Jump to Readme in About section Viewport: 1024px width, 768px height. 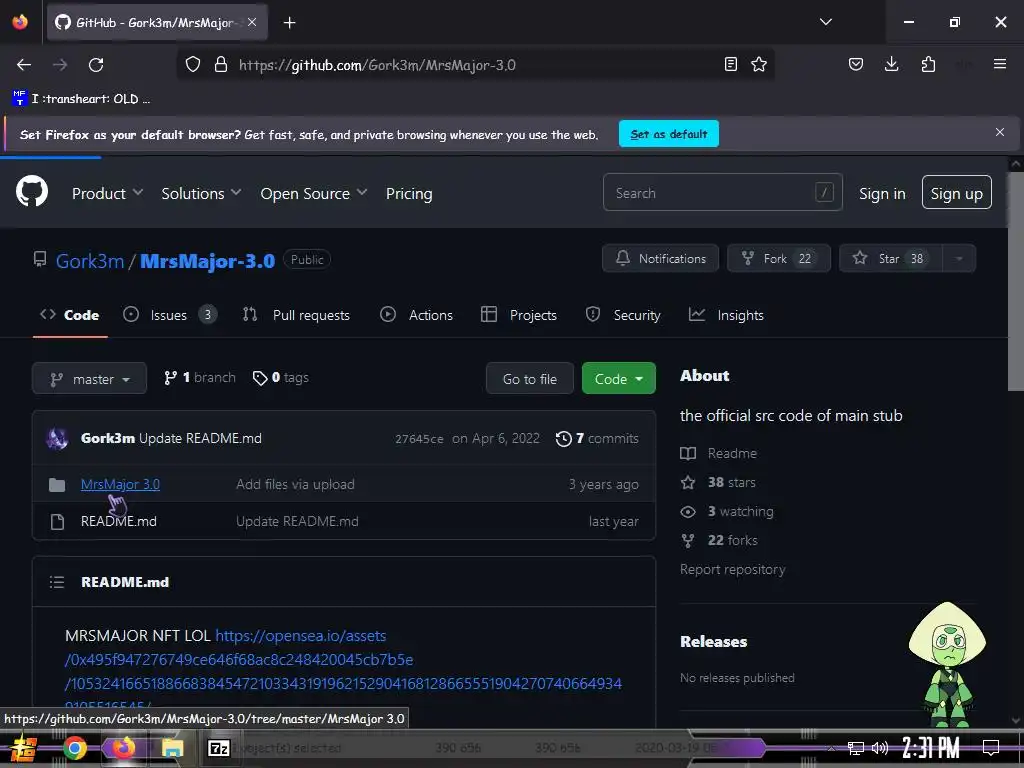pyautogui.click(x=718, y=453)
